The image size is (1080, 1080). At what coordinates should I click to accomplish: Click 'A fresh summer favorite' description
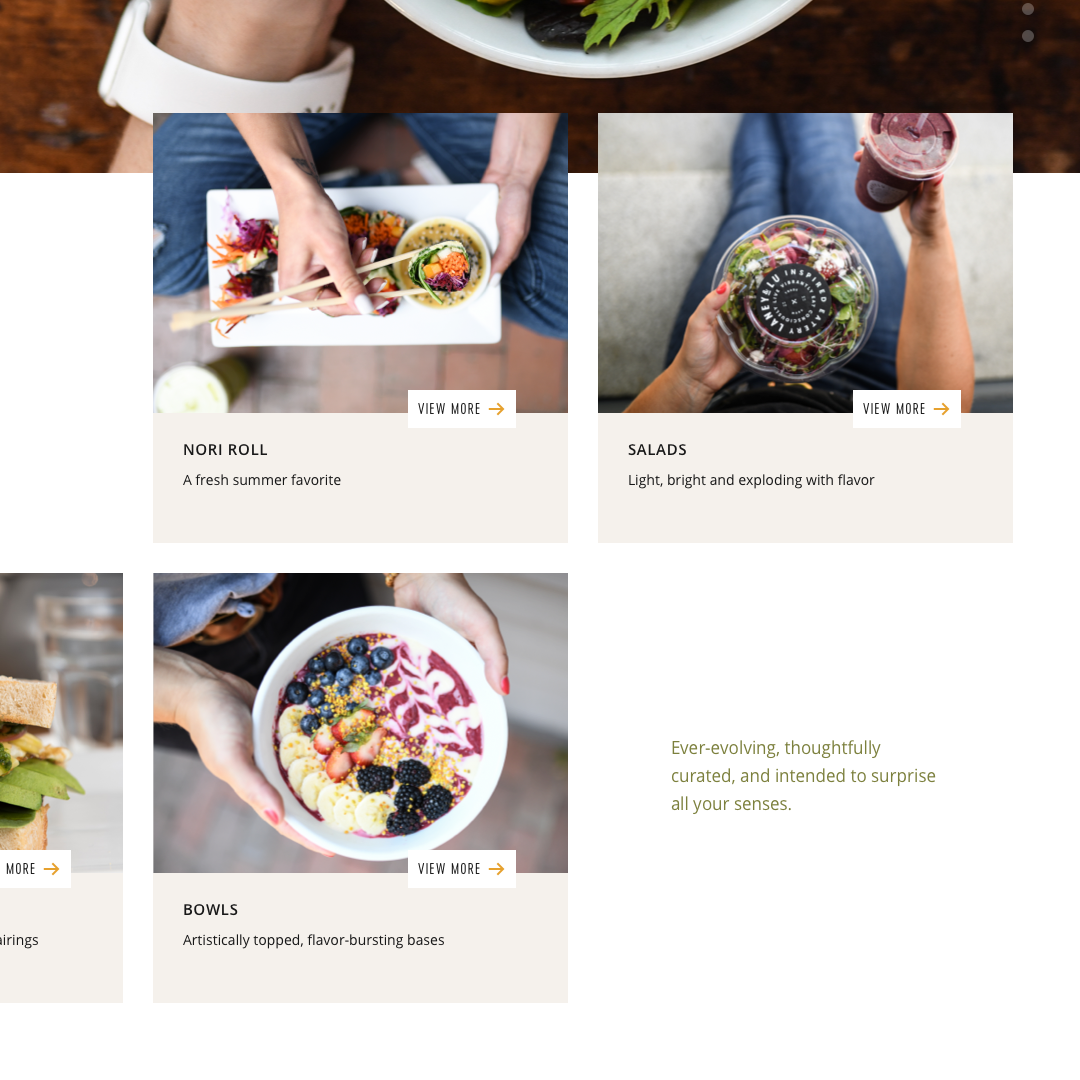point(262,480)
